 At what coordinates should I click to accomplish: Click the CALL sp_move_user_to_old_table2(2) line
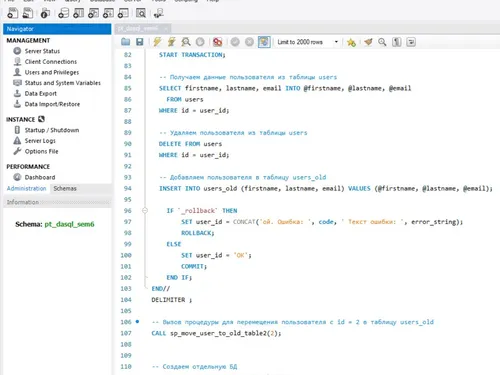pyautogui.click(x=216, y=333)
